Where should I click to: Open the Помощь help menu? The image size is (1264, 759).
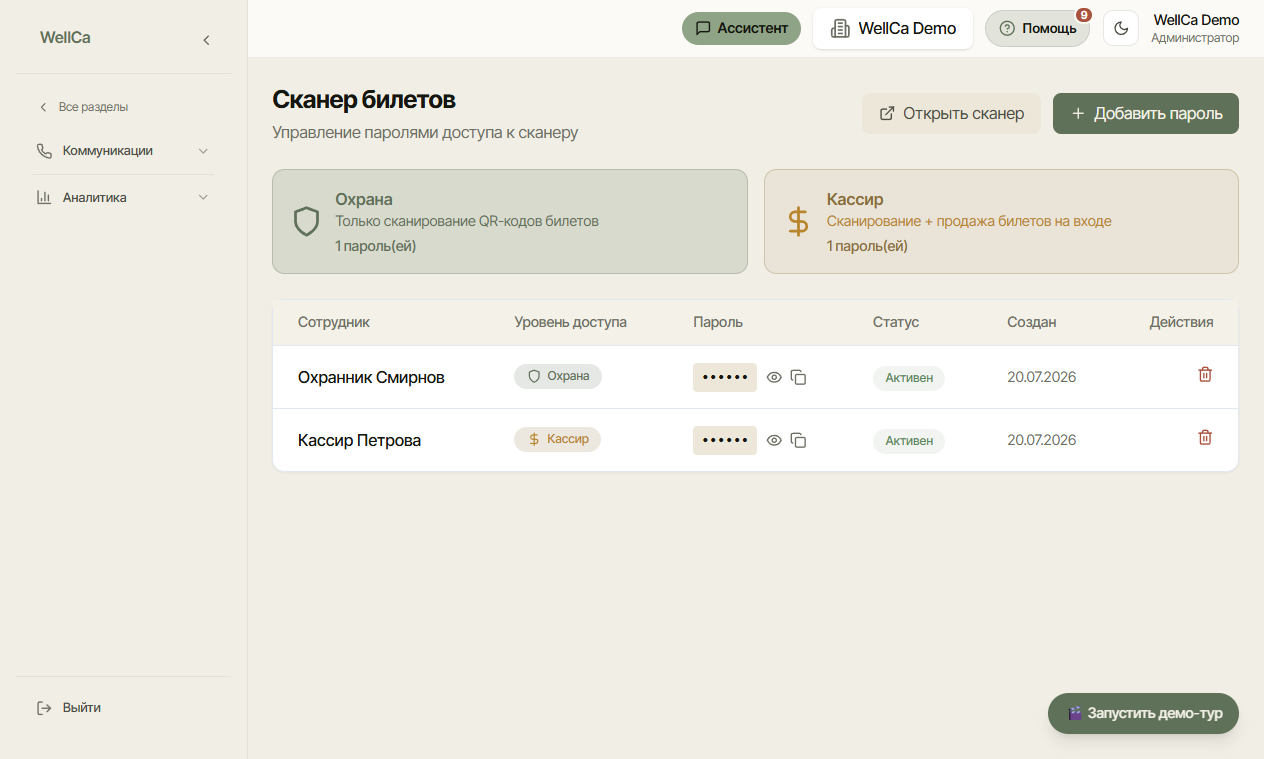(x=1037, y=28)
